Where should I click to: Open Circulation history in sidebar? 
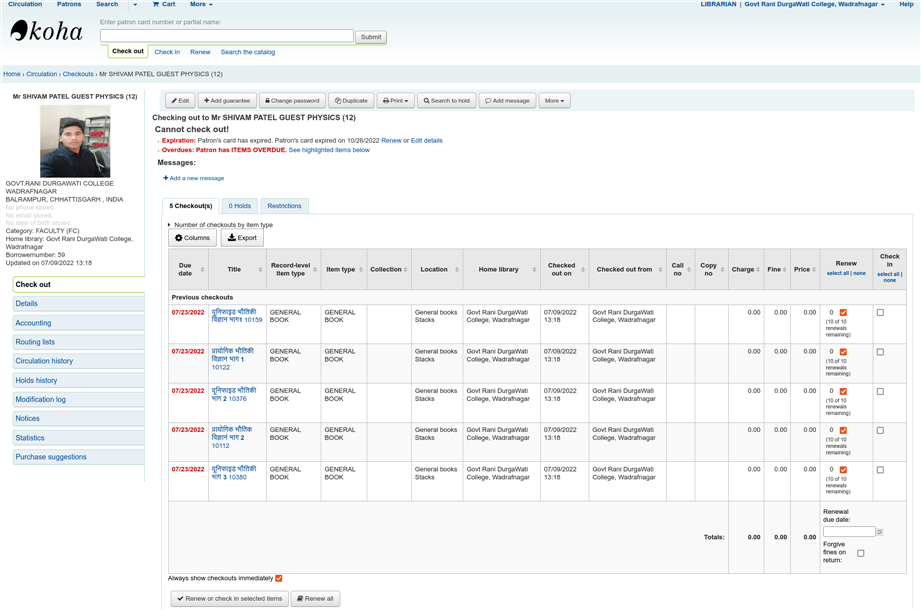click(44, 361)
